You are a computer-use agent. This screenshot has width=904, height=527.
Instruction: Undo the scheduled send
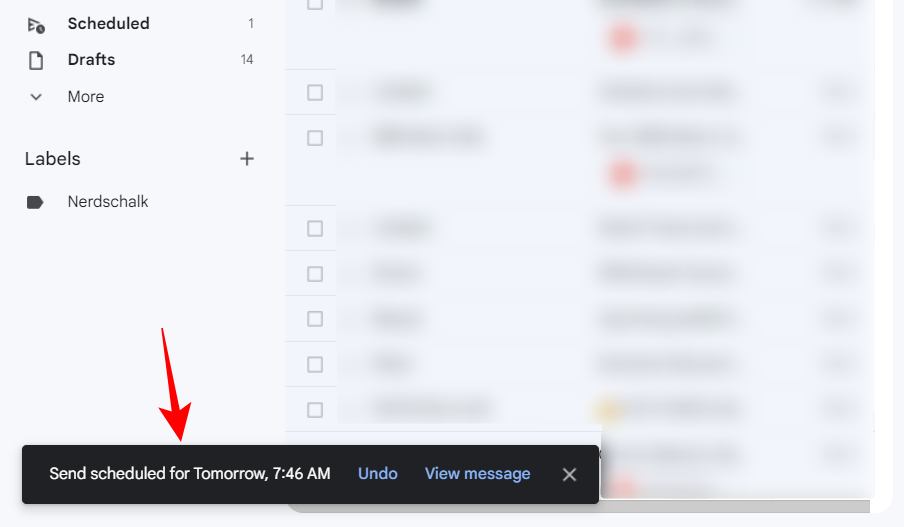(x=378, y=474)
